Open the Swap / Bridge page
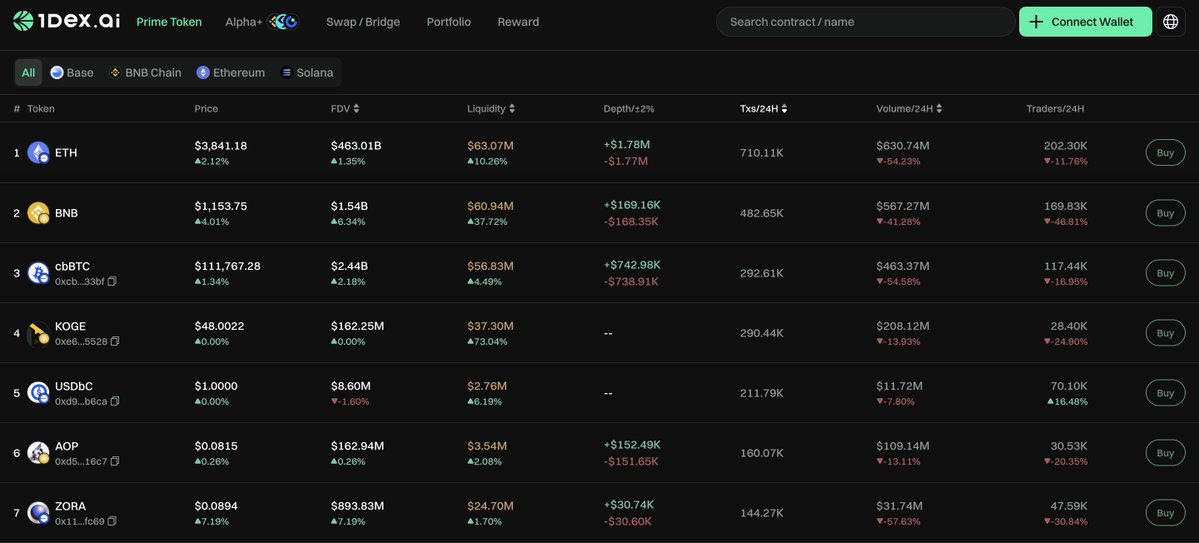 click(362, 22)
